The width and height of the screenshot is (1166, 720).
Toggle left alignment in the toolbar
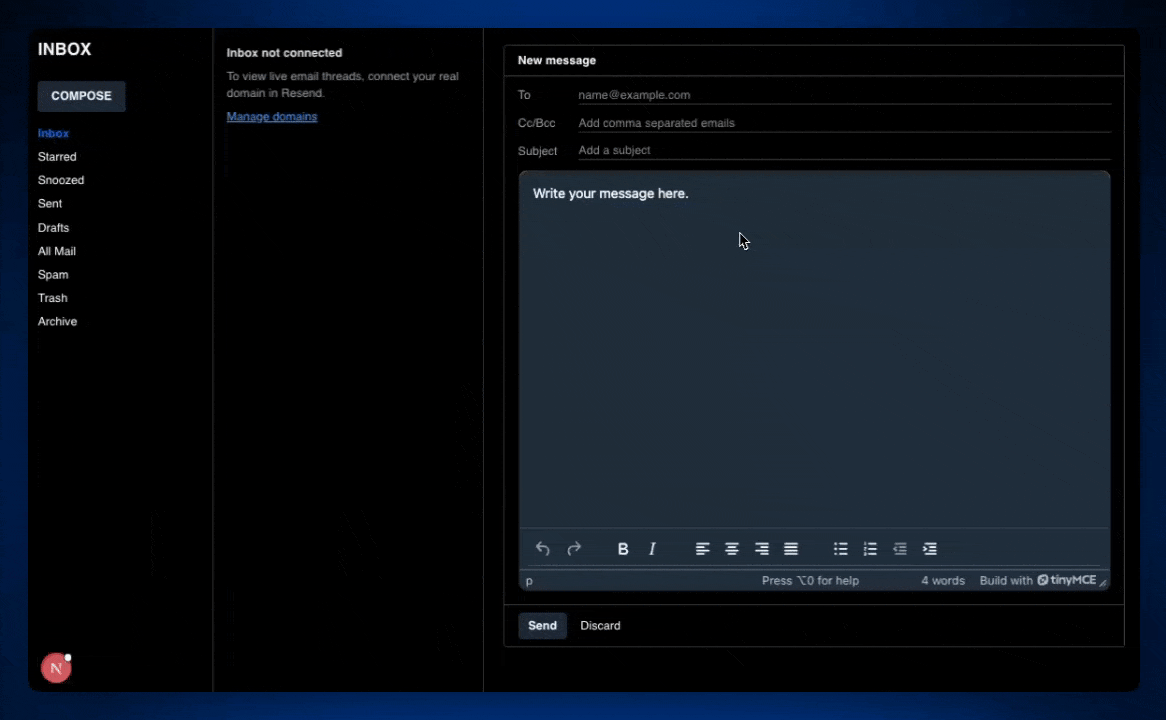[x=702, y=549]
